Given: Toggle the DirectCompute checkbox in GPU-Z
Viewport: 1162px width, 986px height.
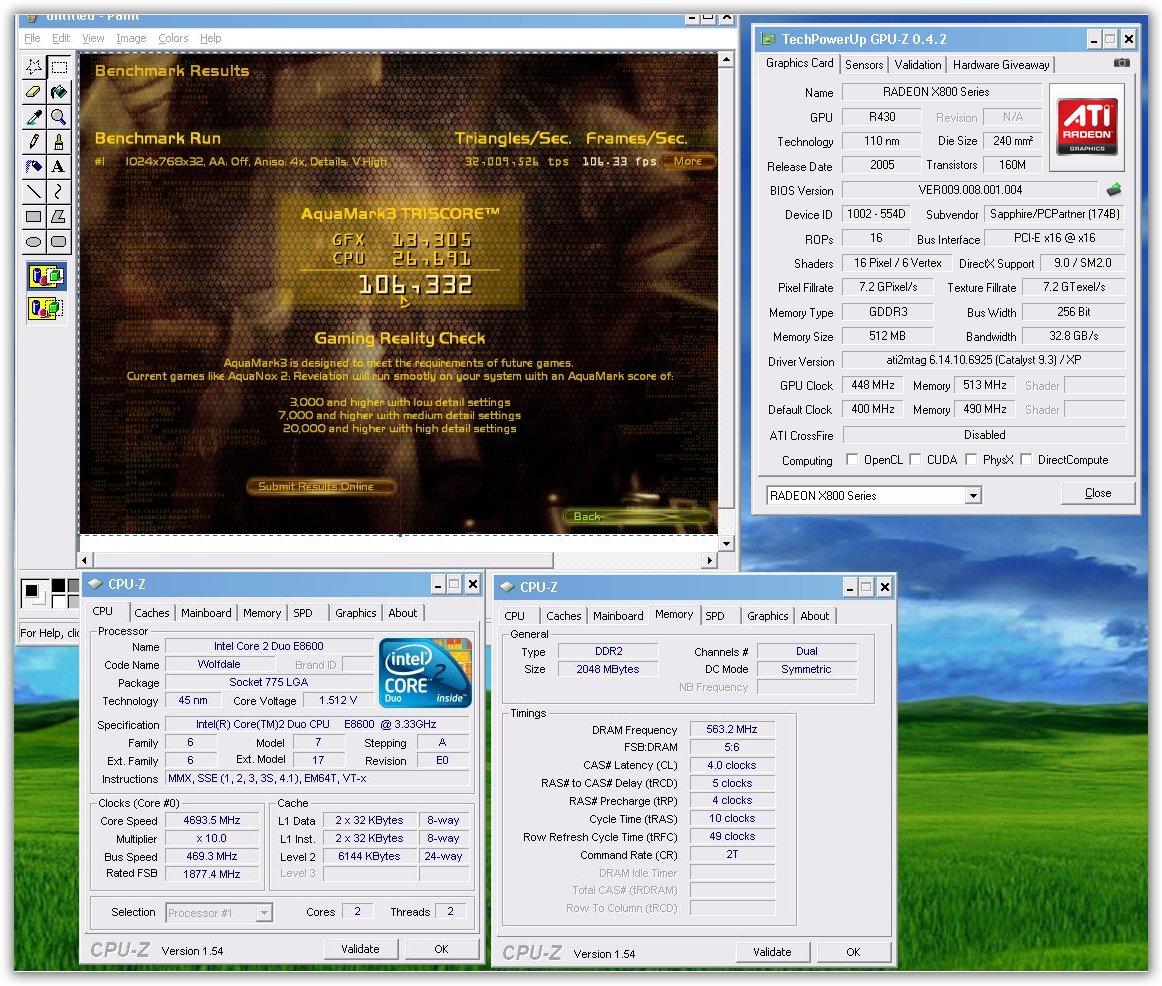Looking at the screenshot, I should tap(1026, 459).
